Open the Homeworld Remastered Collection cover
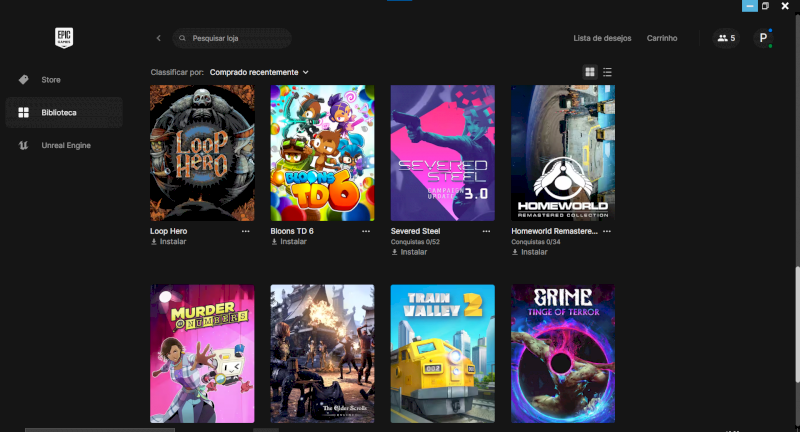The width and height of the screenshot is (800, 432). pos(563,153)
